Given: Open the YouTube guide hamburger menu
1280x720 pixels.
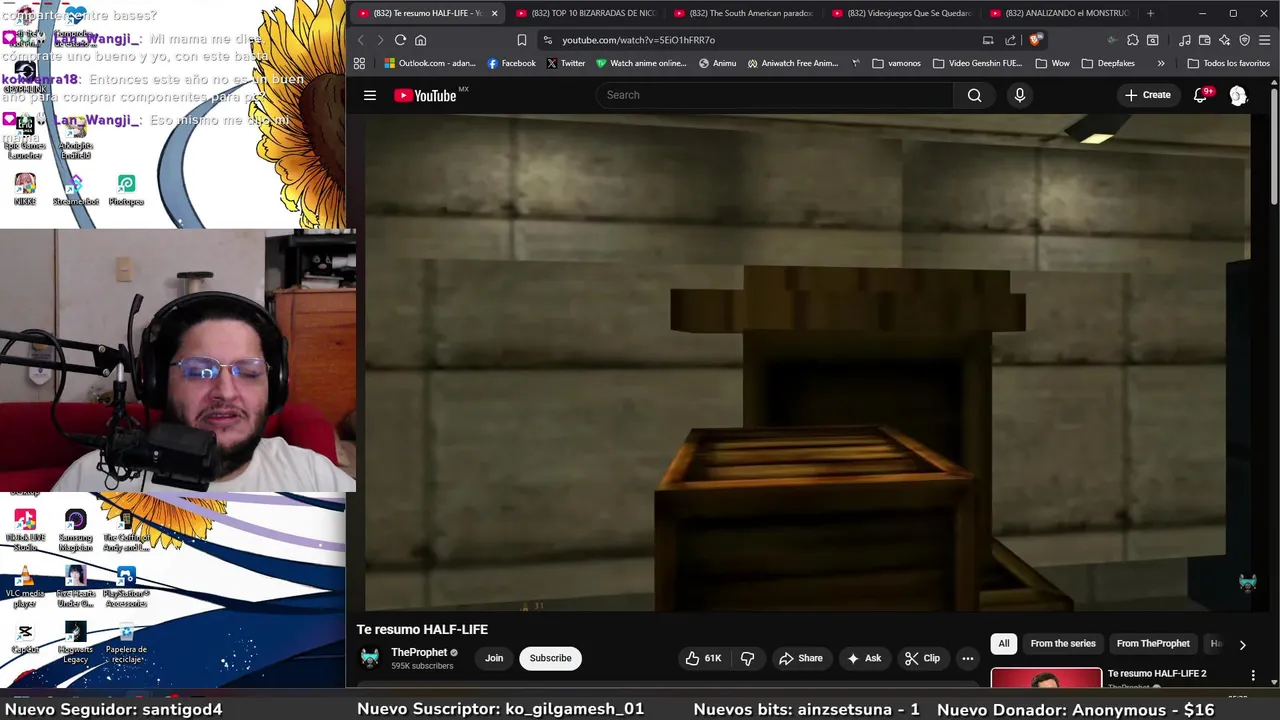Looking at the screenshot, I should [x=370, y=95].
